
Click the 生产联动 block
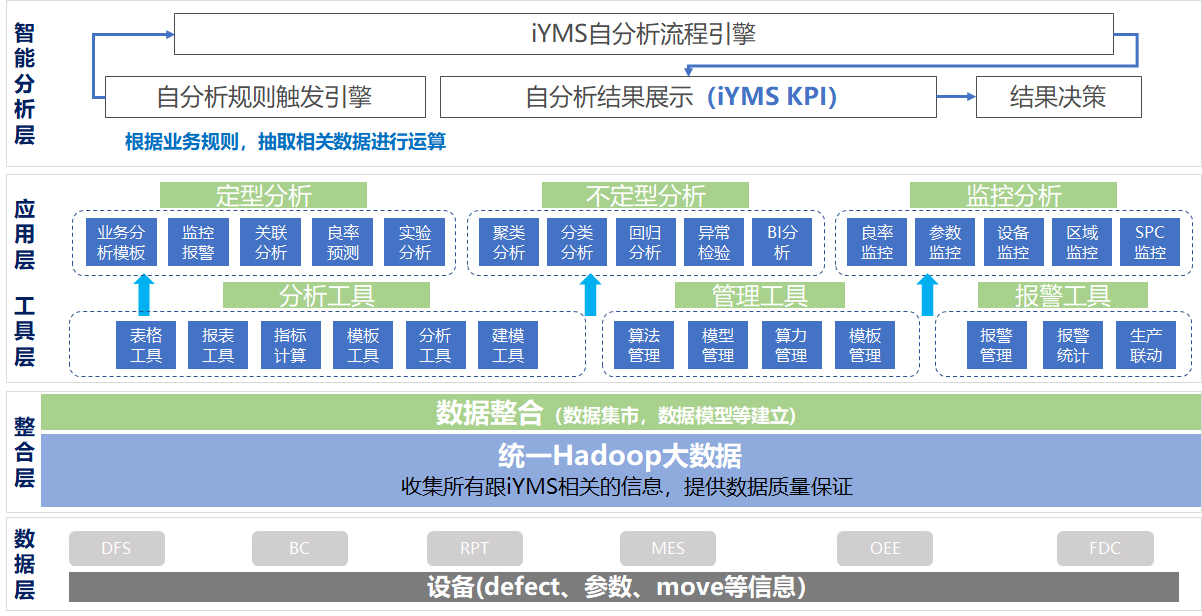[x=1146, y=345]
